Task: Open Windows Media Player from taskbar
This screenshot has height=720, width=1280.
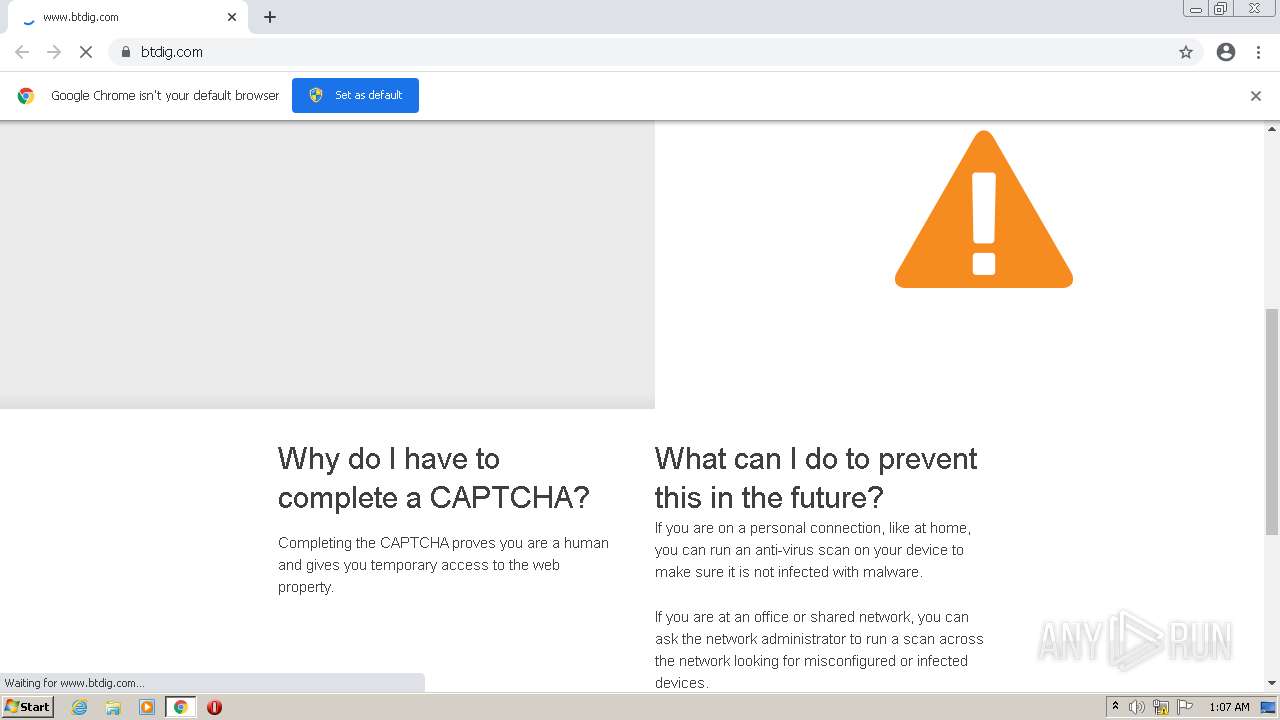Action: (x=147, y=707)
